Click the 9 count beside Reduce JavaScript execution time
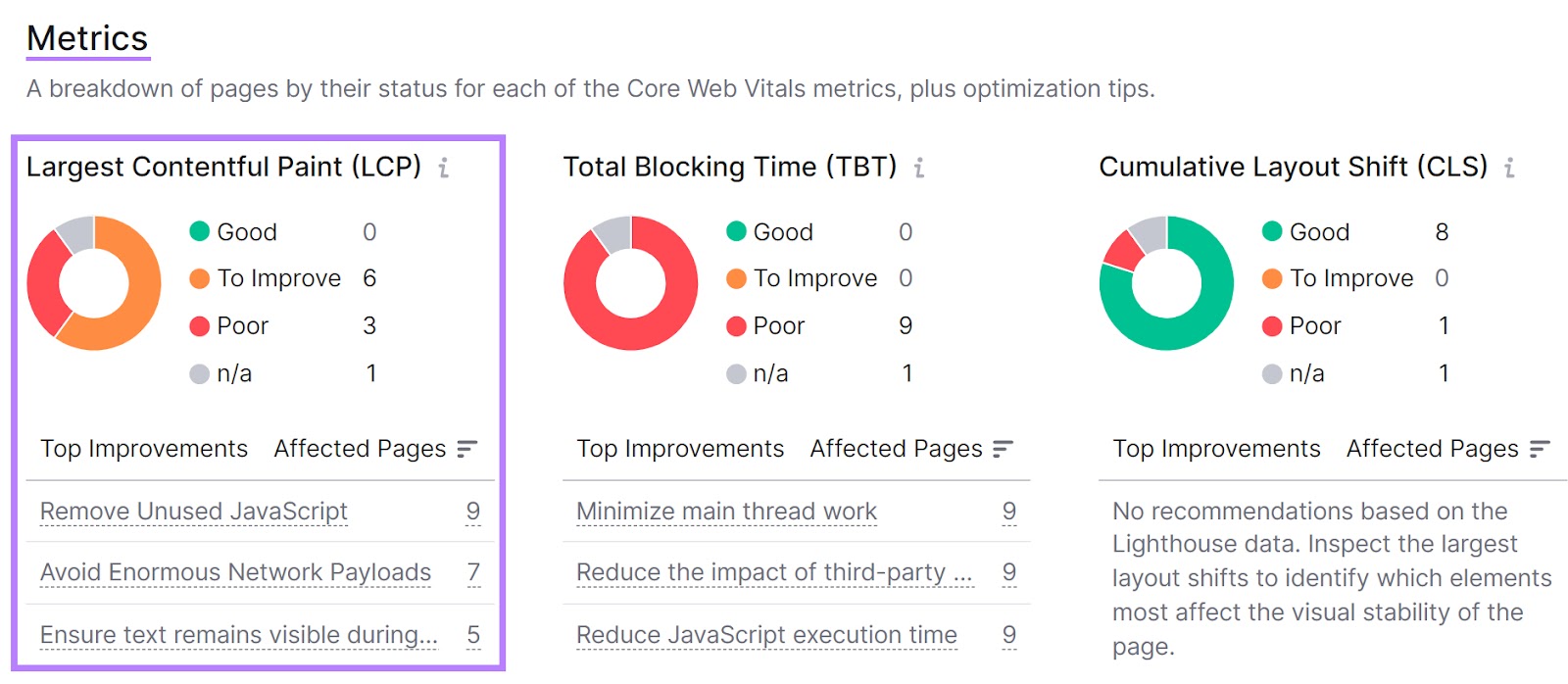This screenshot has height=684, width=1568. click(1008, 635)
